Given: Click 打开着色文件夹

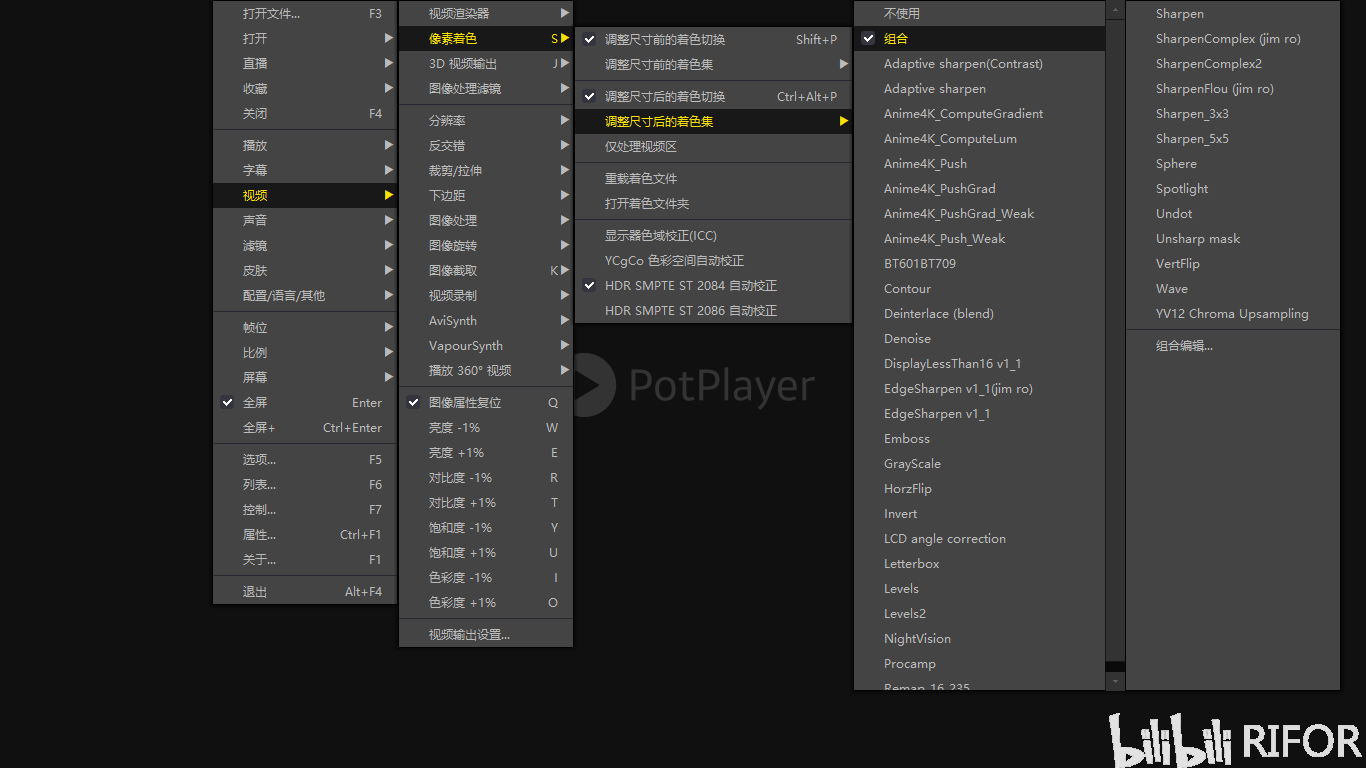Looking at the screenshot, I should [713, 203].
